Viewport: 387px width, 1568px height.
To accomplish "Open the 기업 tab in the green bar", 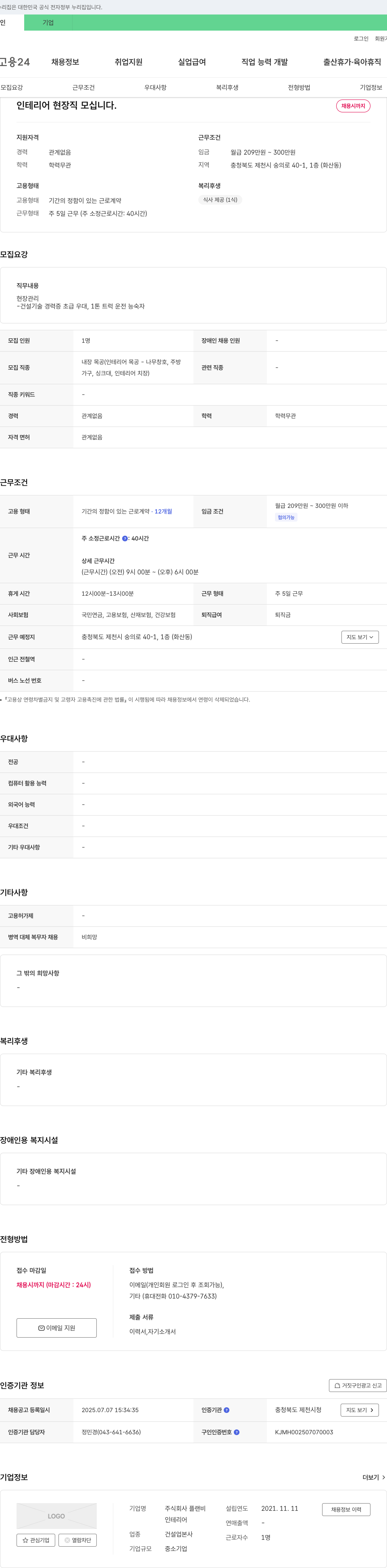I will (48, 23).
